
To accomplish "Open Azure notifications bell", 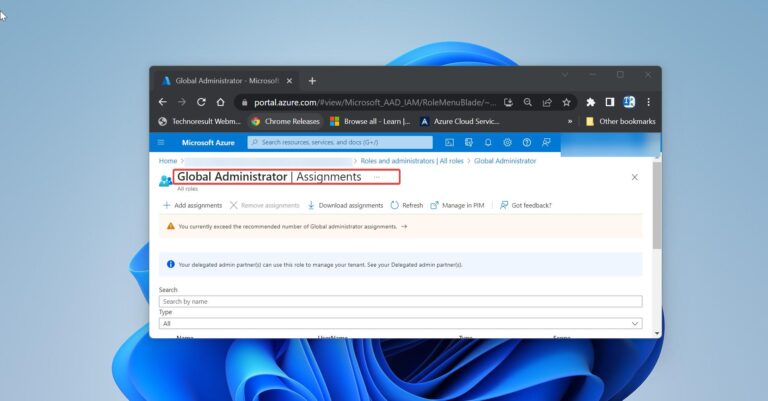I will (x=488, y=142).
